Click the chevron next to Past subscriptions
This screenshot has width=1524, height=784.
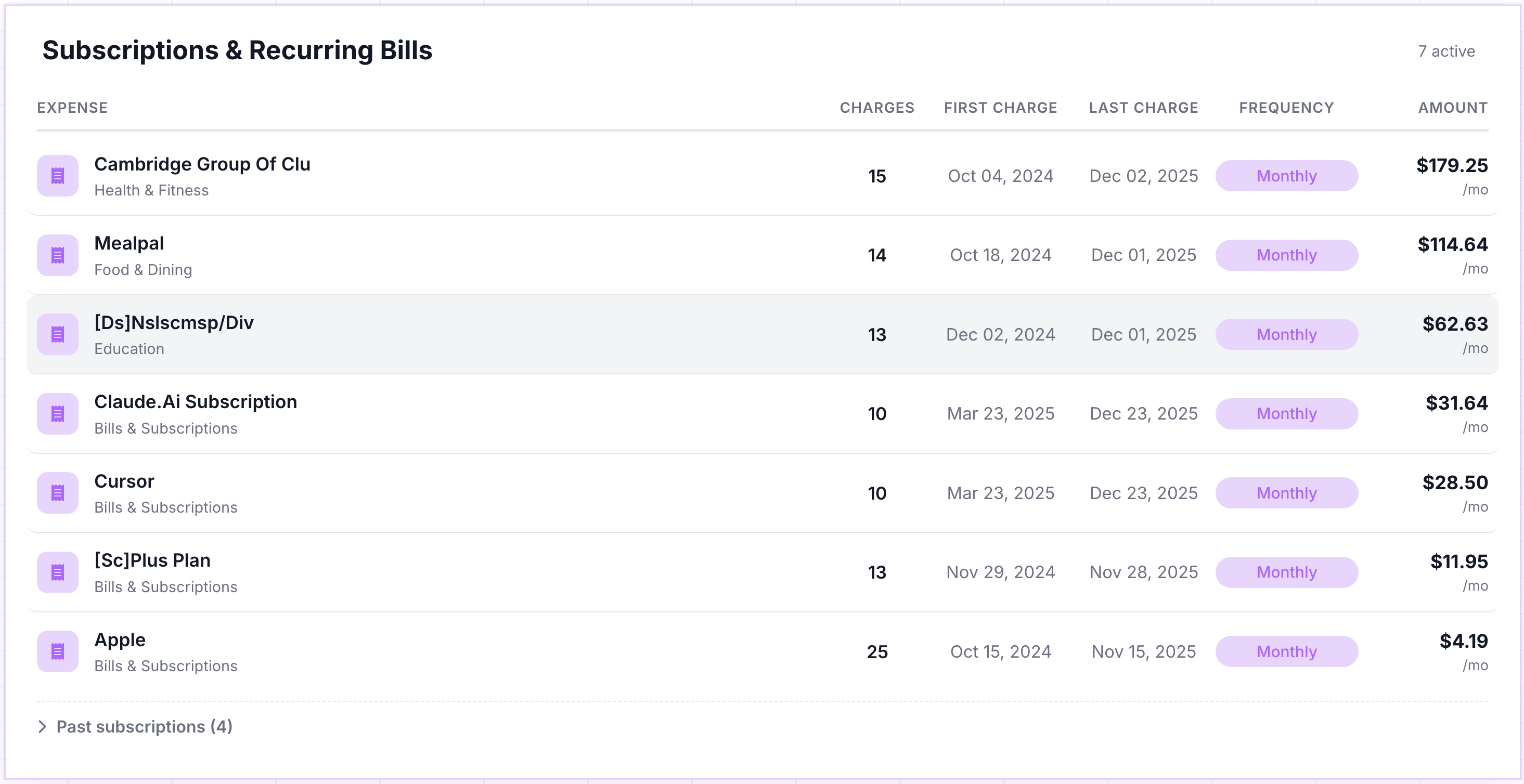coord(42,727)
